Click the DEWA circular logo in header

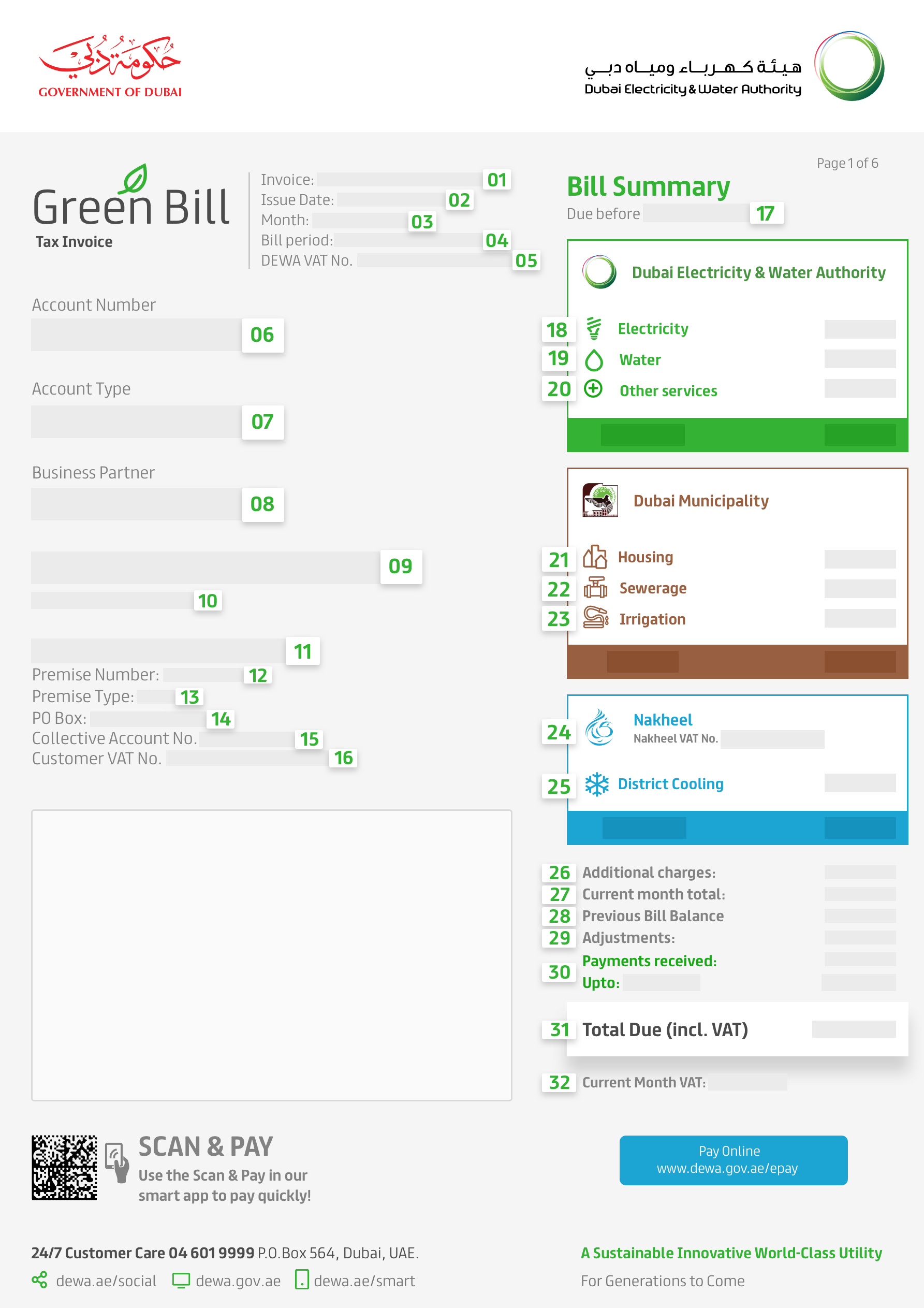coord(849,66)
